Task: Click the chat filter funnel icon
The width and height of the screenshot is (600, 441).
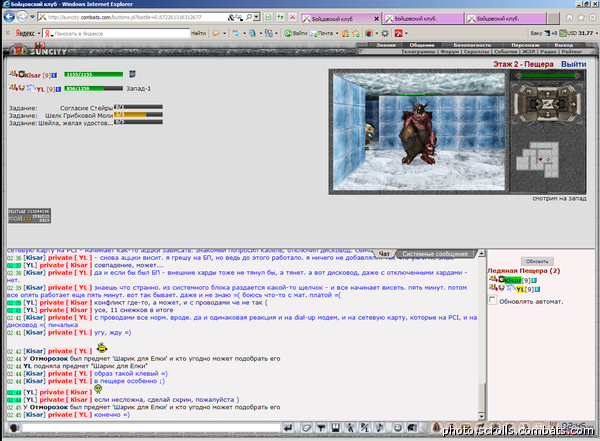Action: pyautogui.click(x=321, y=428)
